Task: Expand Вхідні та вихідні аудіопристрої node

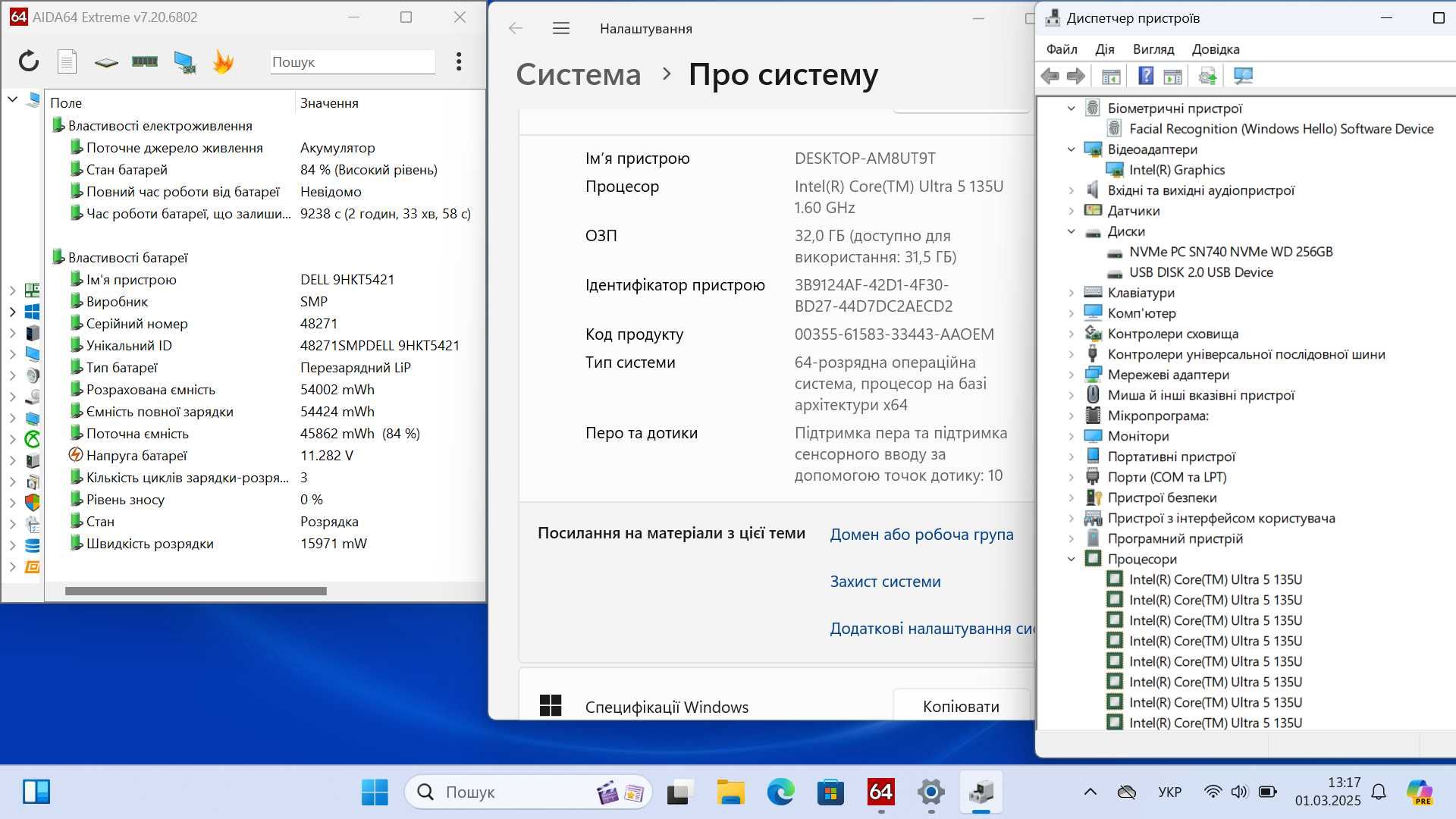Action: coord(1072,190)
